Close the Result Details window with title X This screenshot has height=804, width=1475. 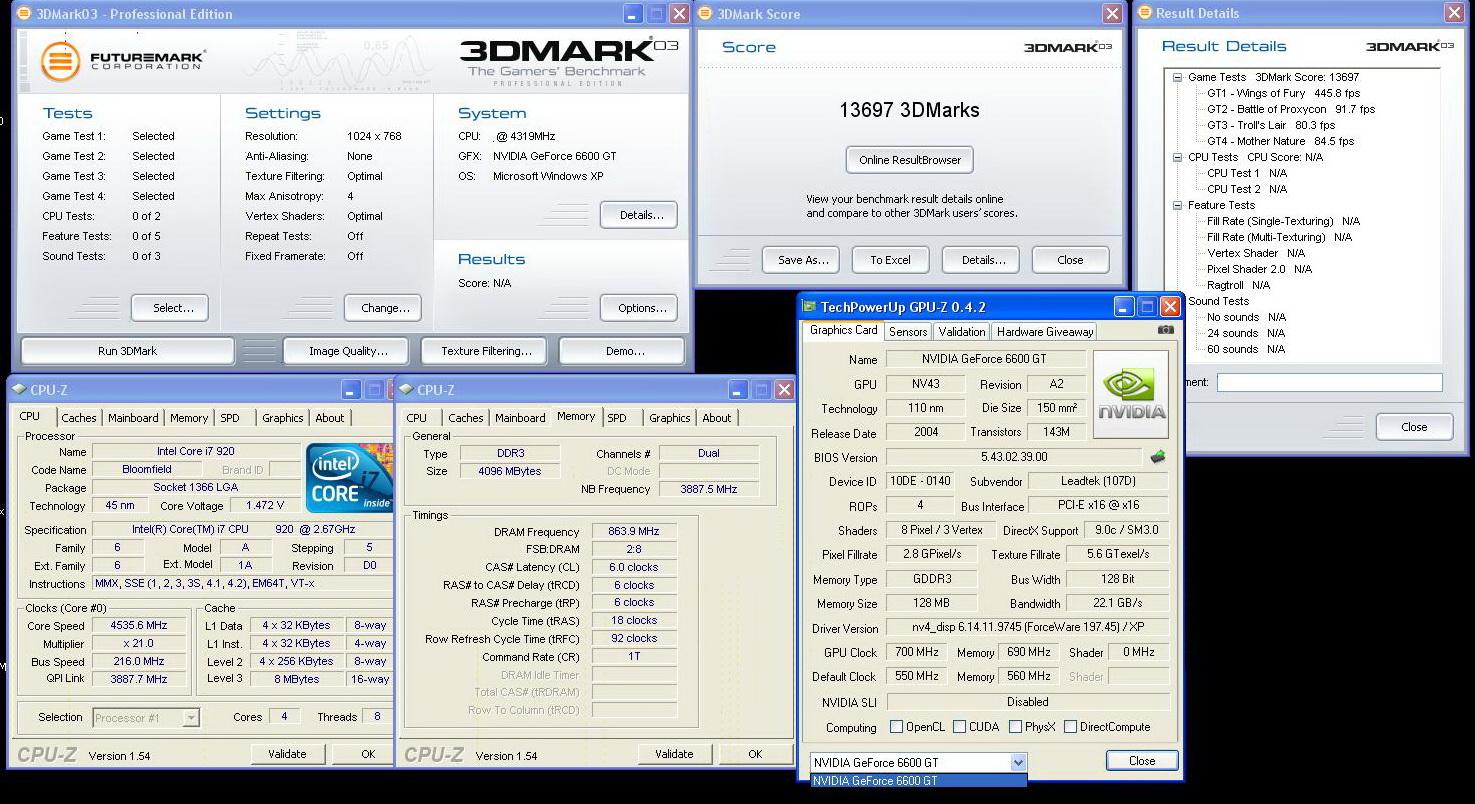pos(1454,13)
